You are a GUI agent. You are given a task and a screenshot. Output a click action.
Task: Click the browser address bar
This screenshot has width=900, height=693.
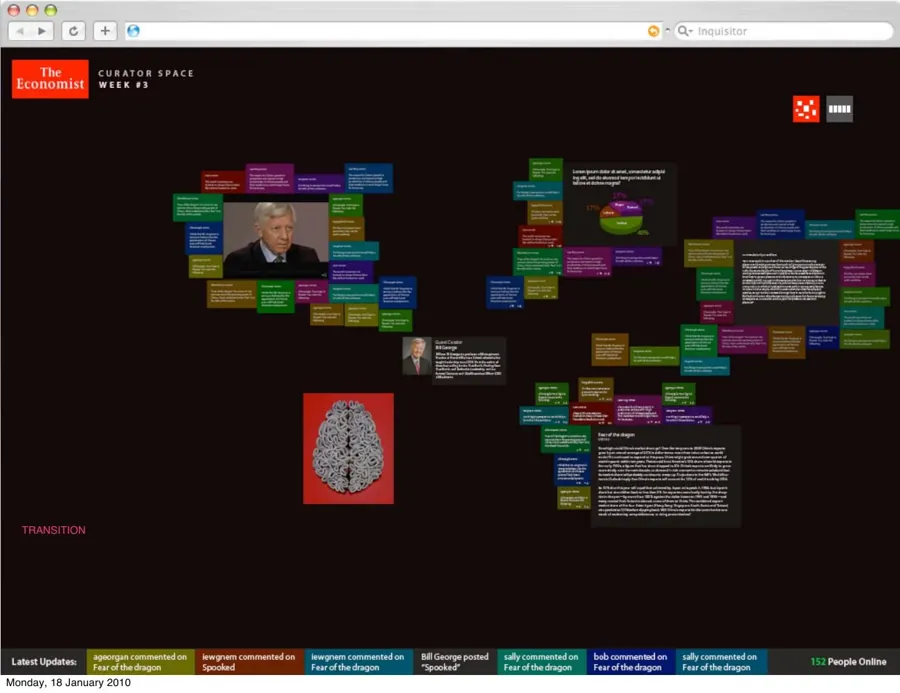point(393,31)
